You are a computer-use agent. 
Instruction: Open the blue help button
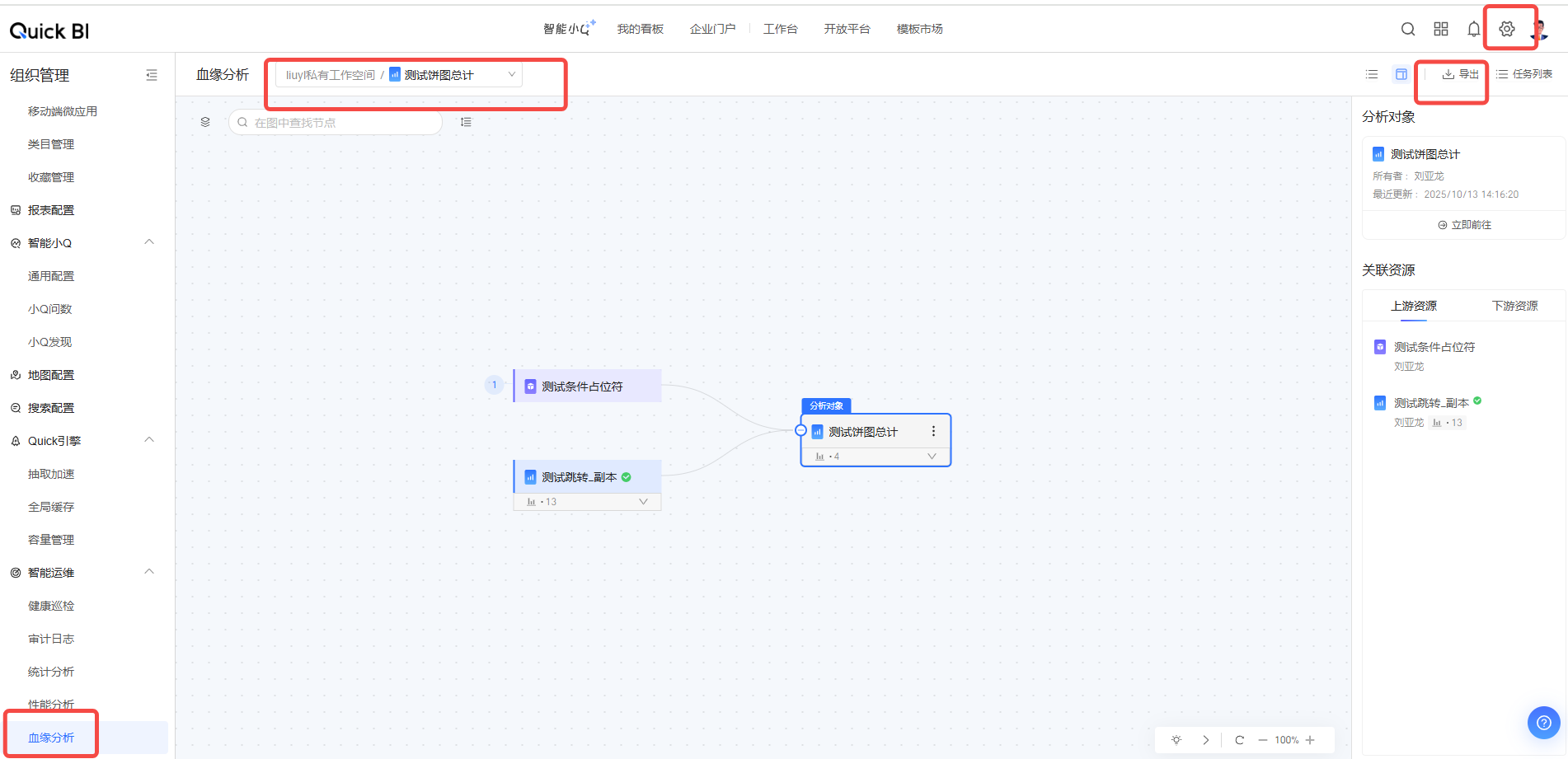pos(1543,723)
